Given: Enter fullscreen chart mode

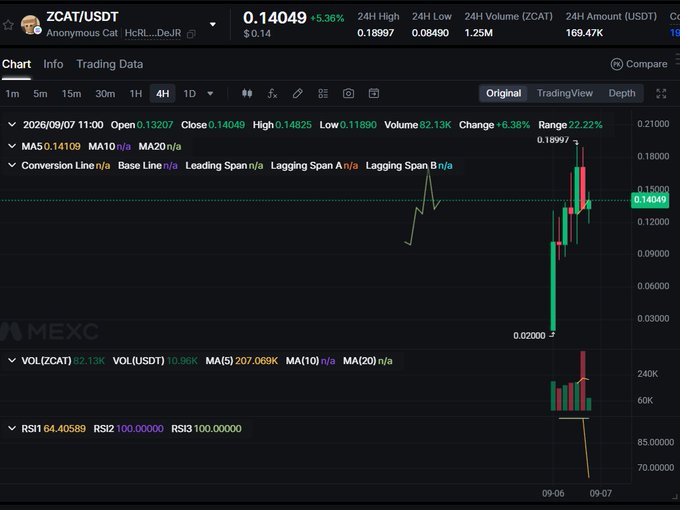Looking at the screenshot, I should 661,93.
